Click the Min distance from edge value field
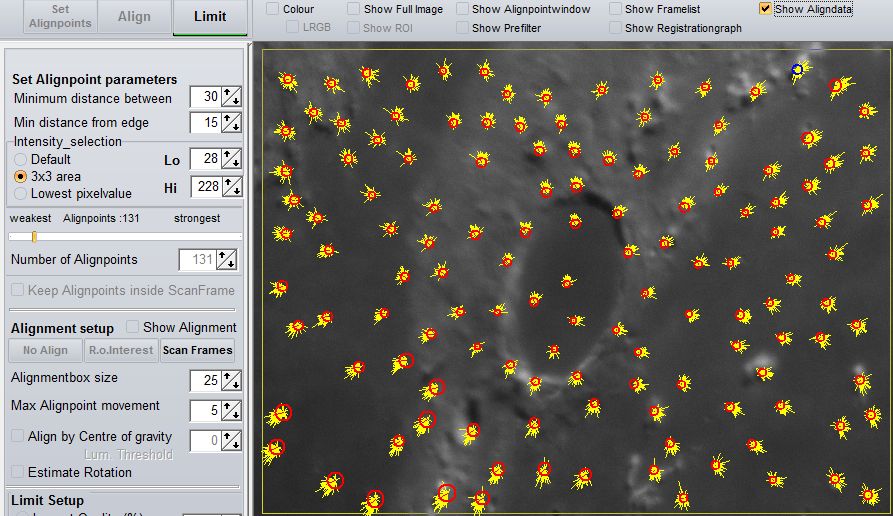The height and width of the screenshot is (516, 893). [205, 122]
